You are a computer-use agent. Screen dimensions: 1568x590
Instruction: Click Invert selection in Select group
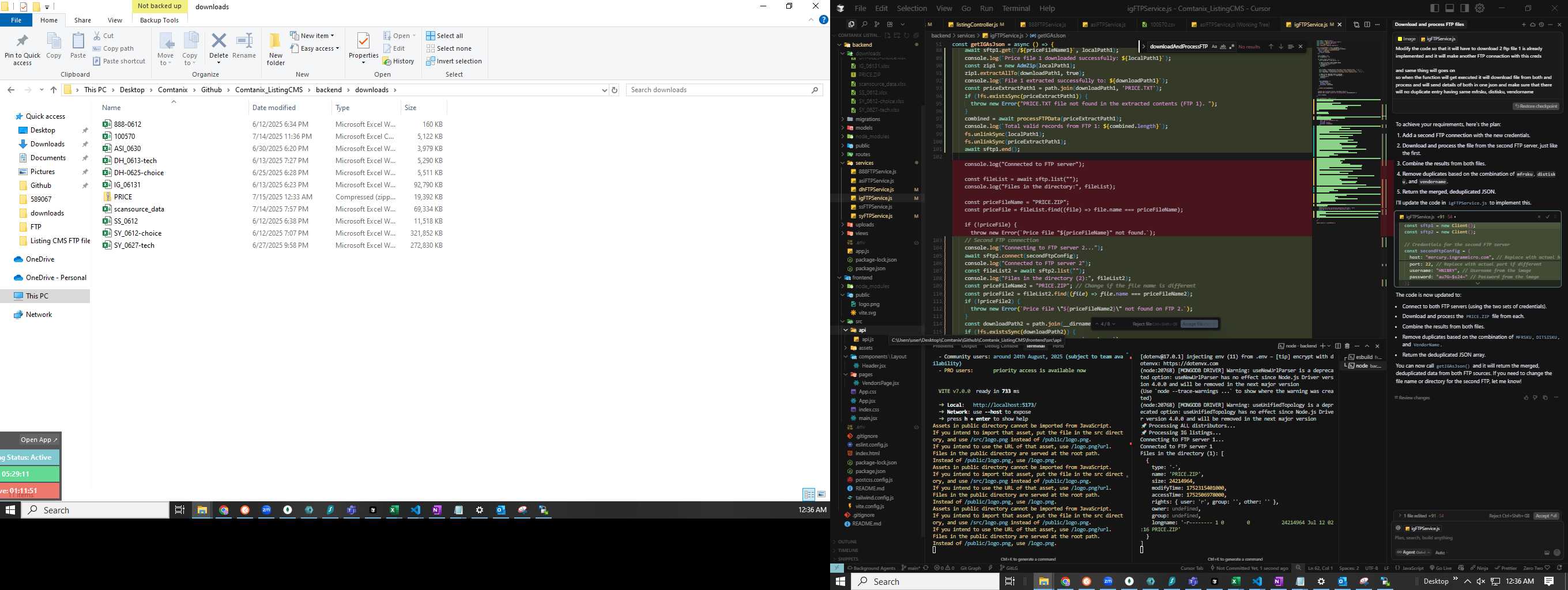click(454, 61)
